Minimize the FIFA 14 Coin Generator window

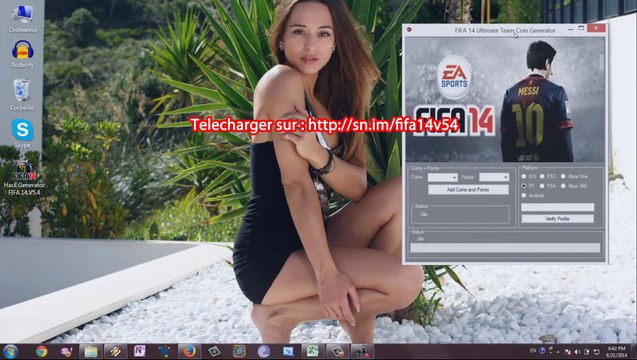(570, 29)
